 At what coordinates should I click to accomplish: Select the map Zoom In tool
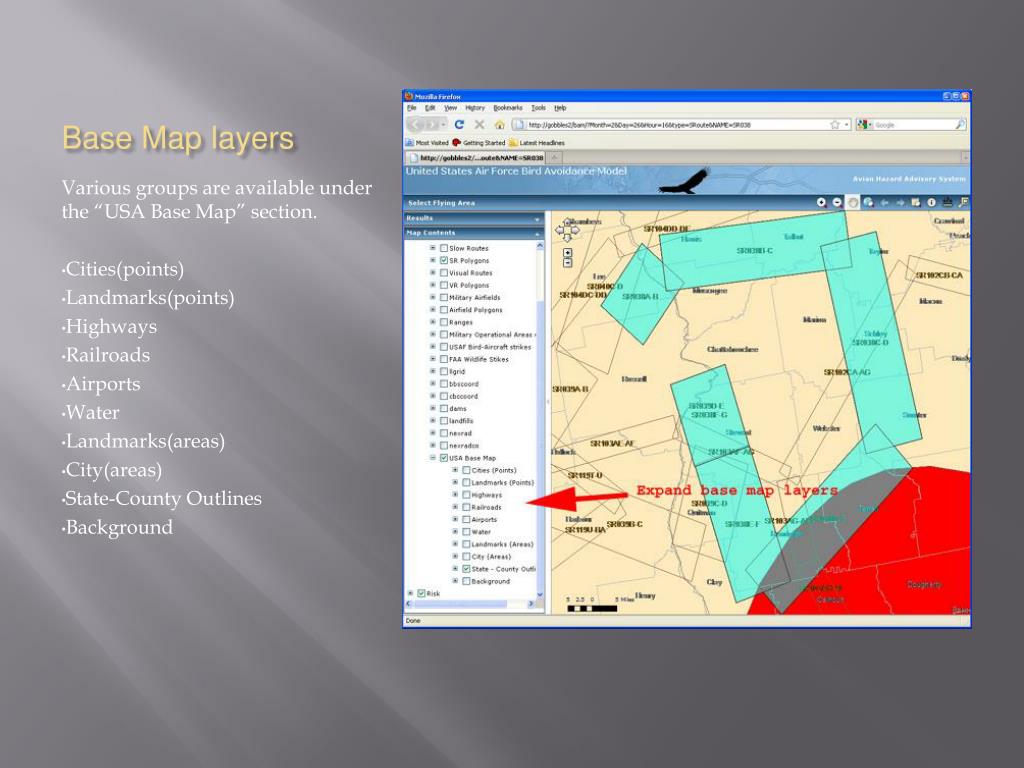pos(821,202)
